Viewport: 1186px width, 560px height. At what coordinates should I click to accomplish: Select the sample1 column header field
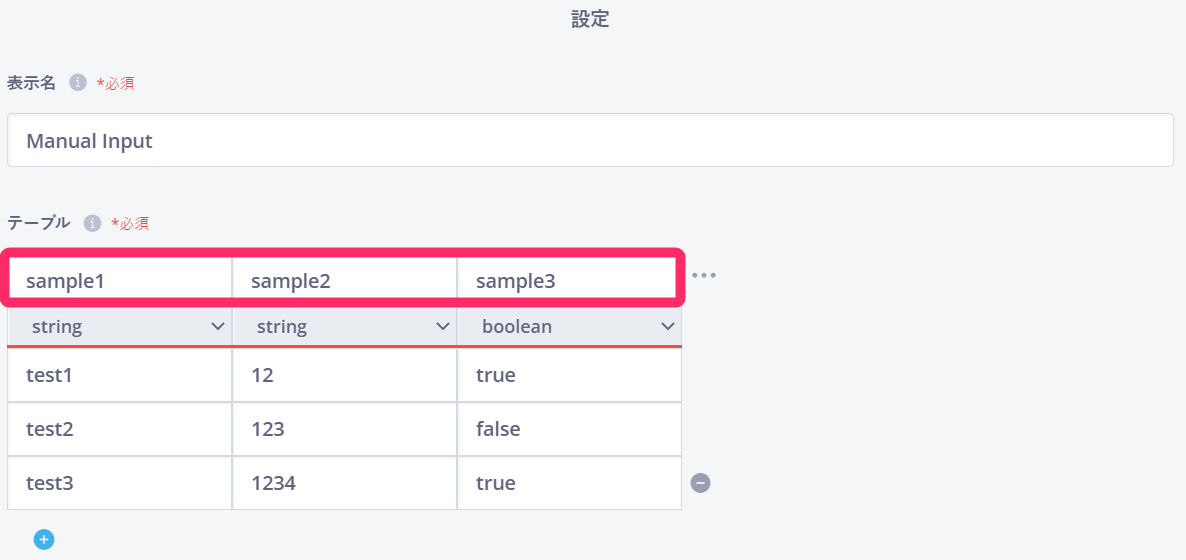point(121,282)
